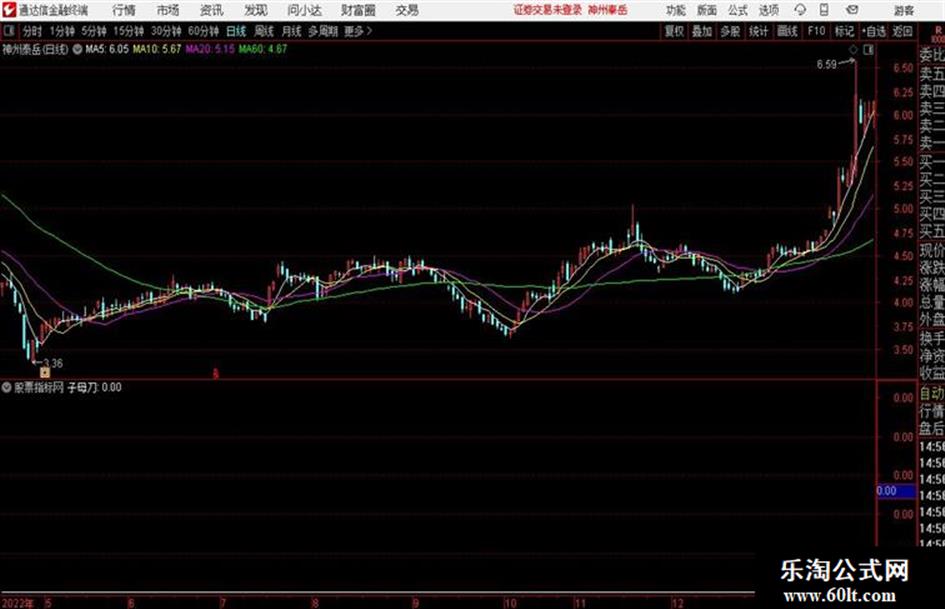Select the 日线 daily chart tab
Image resolution: width=945 pixels, height=609 pixels.
click(236, 31)
